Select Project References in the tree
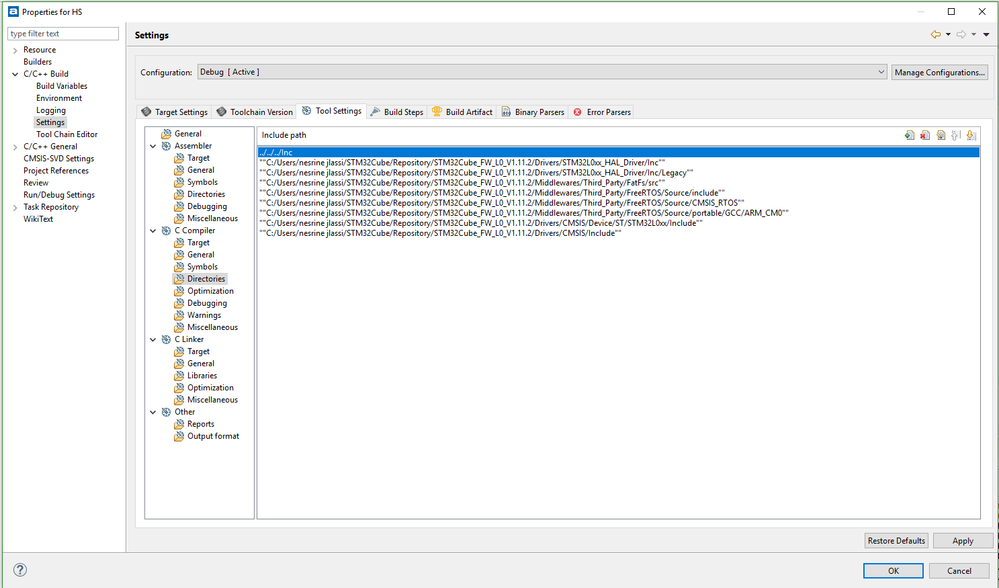The height and width of the screenshot is (588, 999). click(56, 171)
